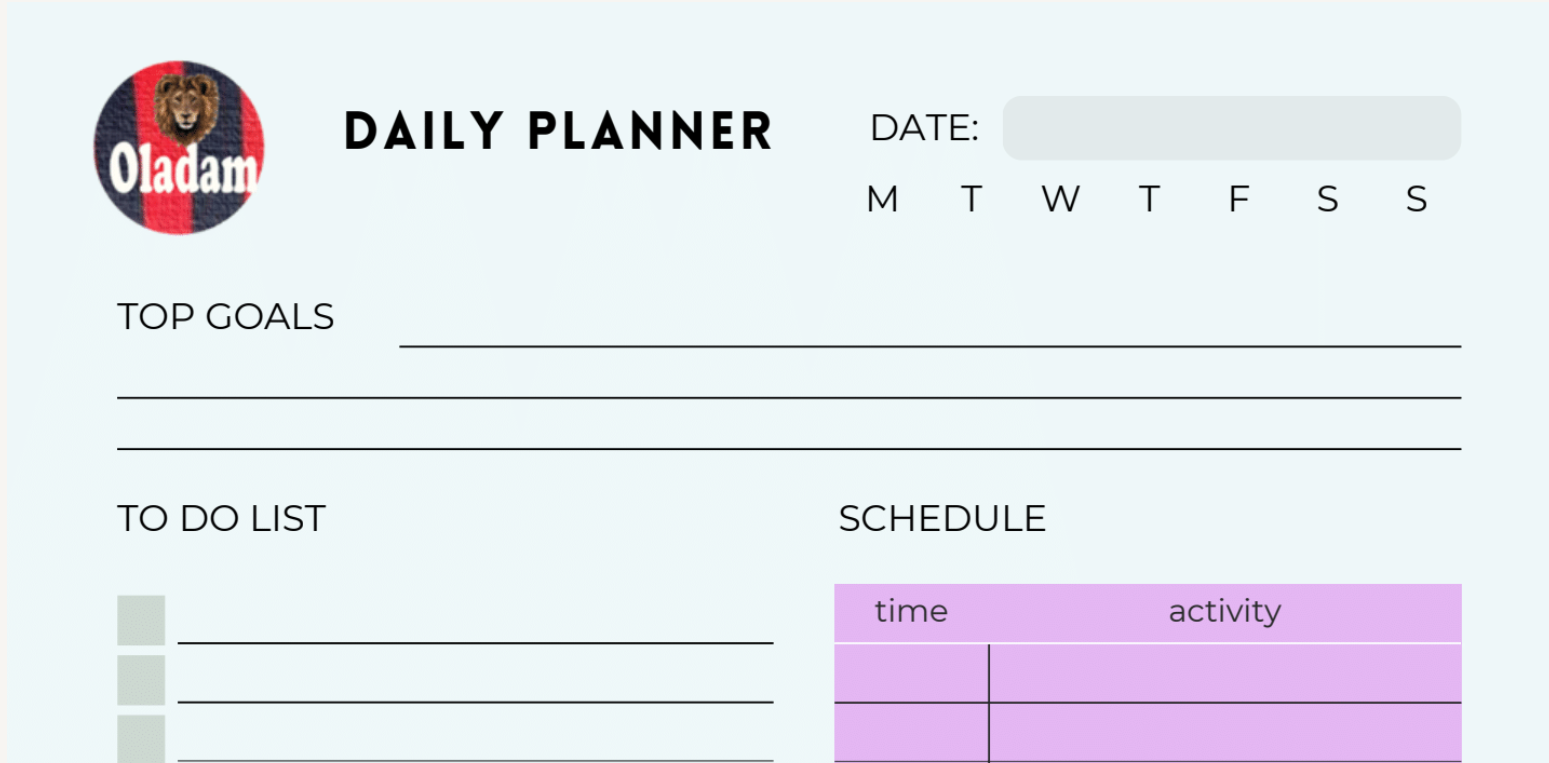
Task: Click the "activity" column header
Action: (x=1224, y=612)
